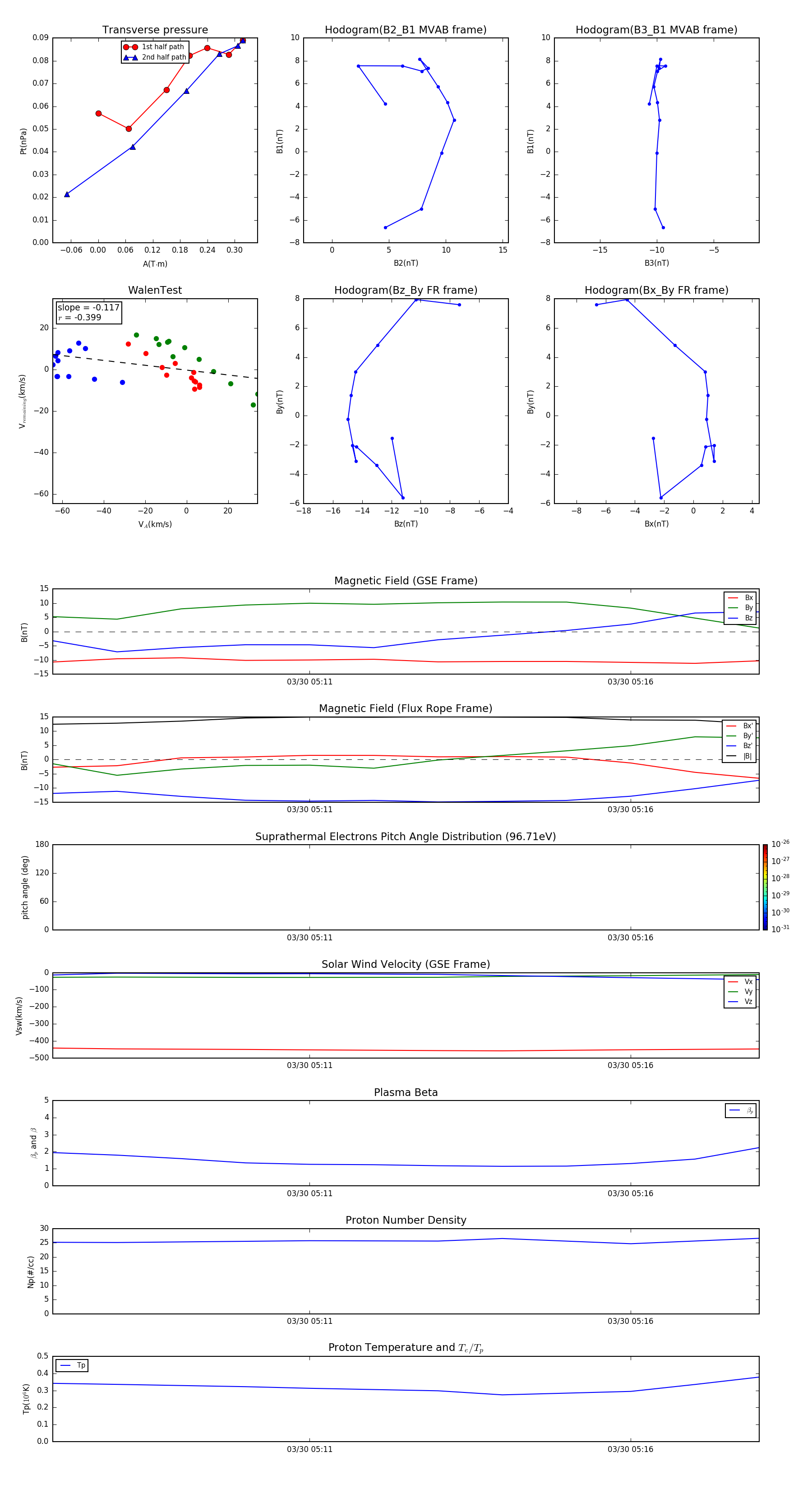Click the "βp and β" y-axis label
Image resolution: width=812 pixels, height=1489 pixels.
tap(34, 1143)
